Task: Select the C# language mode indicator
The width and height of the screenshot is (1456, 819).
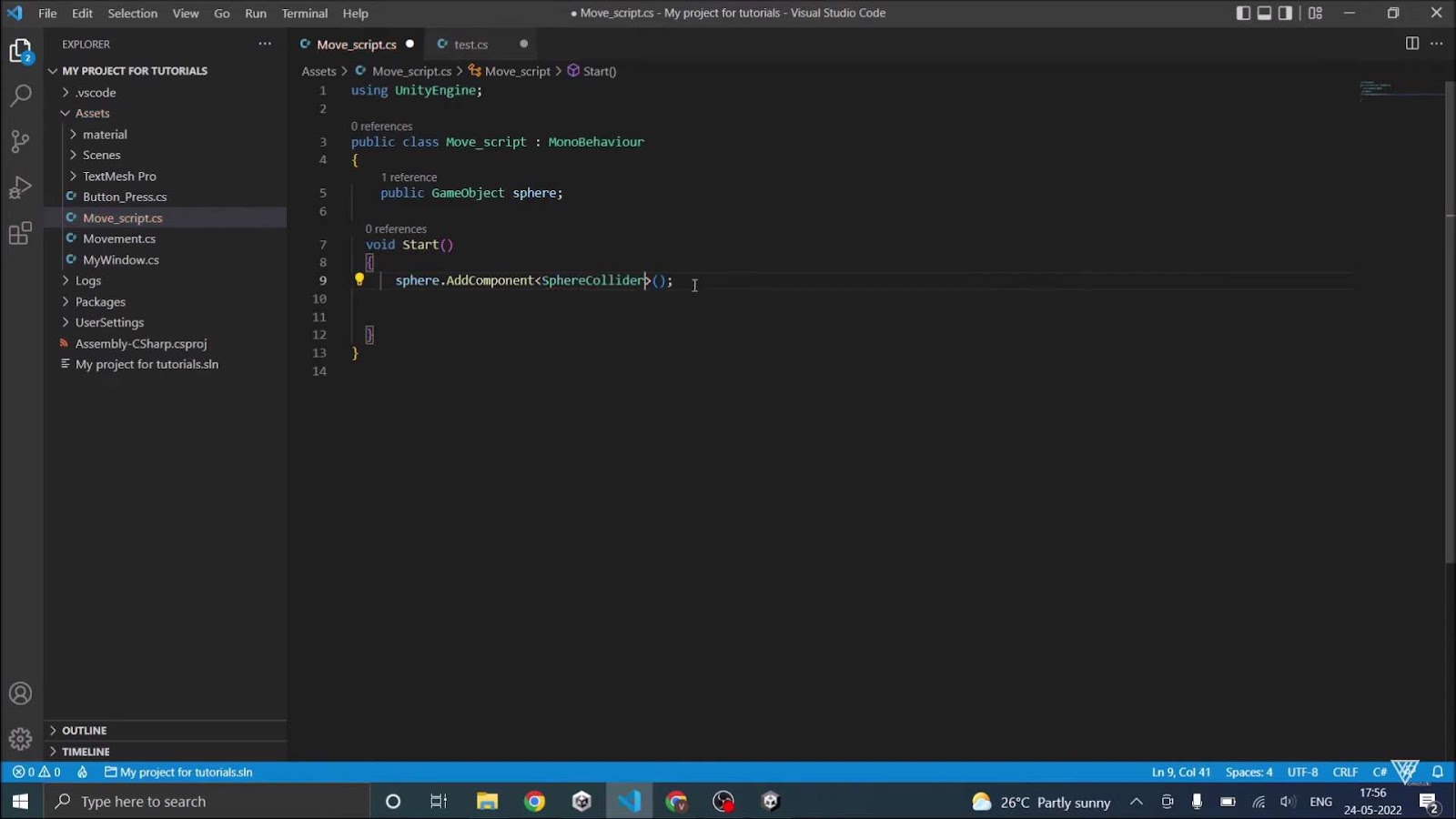Action: coord(1378,772)
